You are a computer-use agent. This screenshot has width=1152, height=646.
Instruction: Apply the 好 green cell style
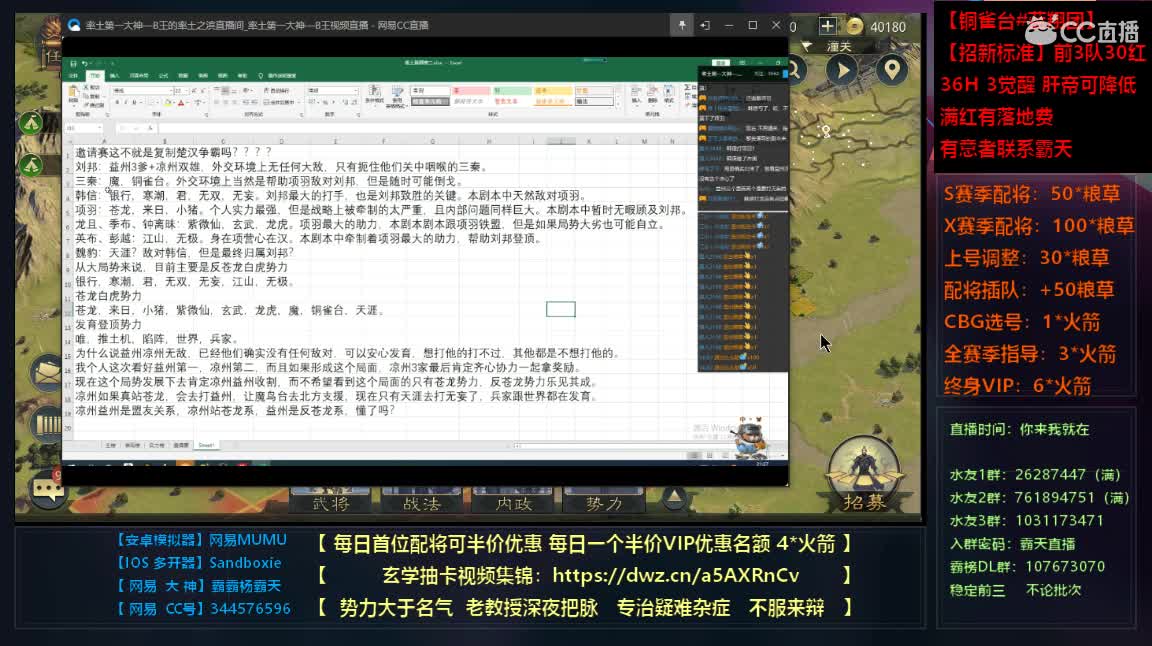tap(512, 91)
